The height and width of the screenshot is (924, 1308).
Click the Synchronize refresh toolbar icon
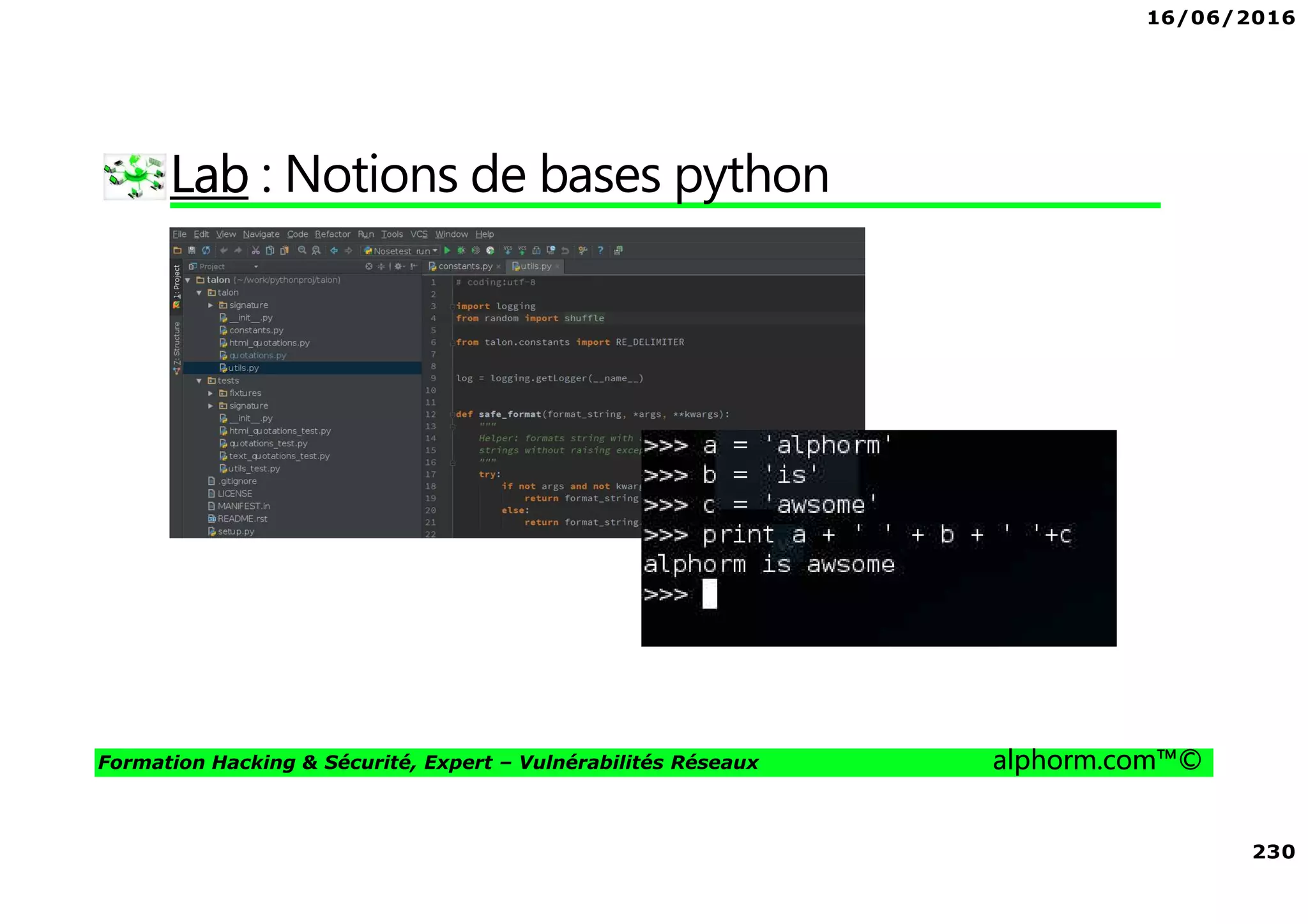[x=206, y=250]
